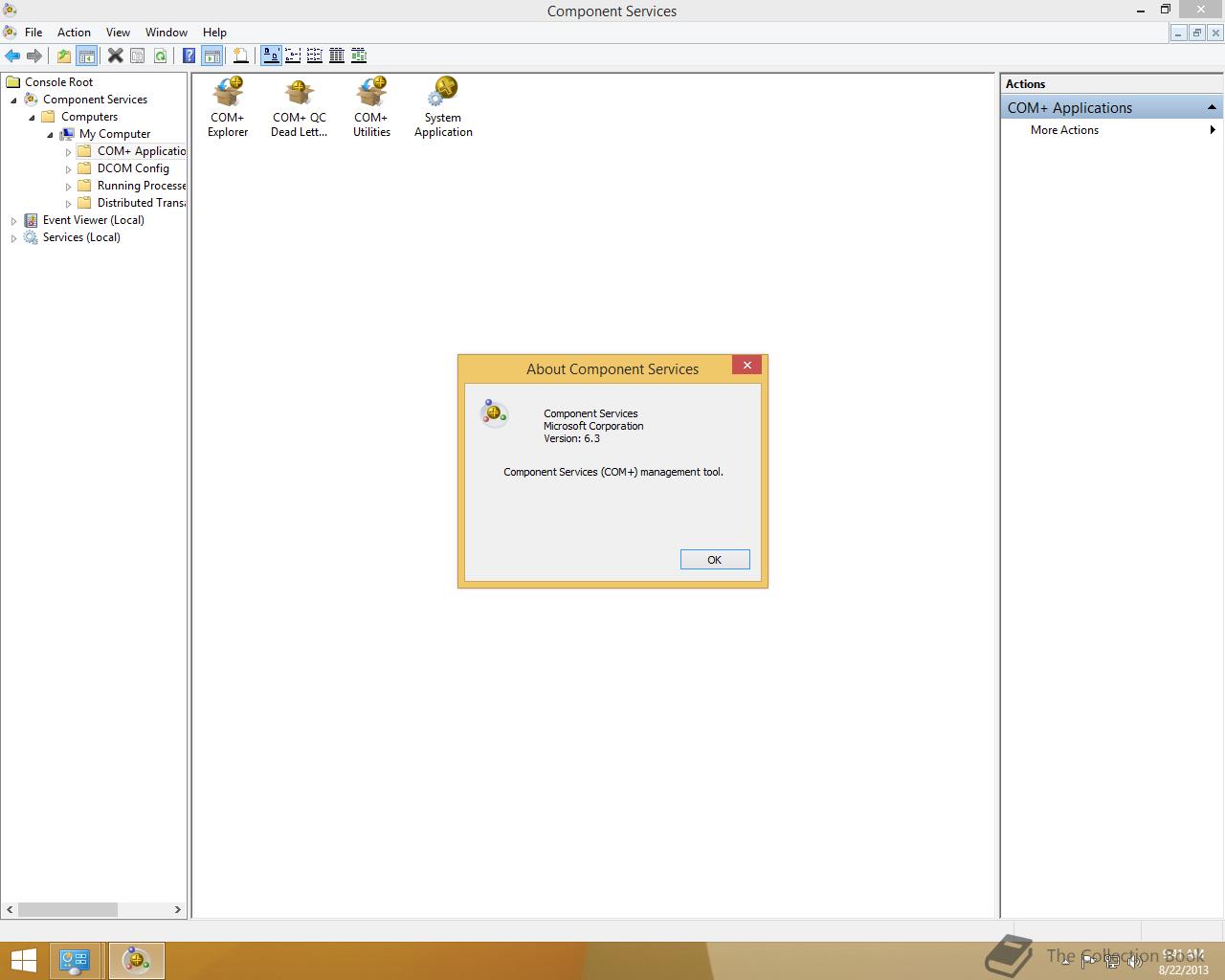The width and height of the screenshot is (1225, 980).
Task: Switch to List view icon
Action: 315,56
